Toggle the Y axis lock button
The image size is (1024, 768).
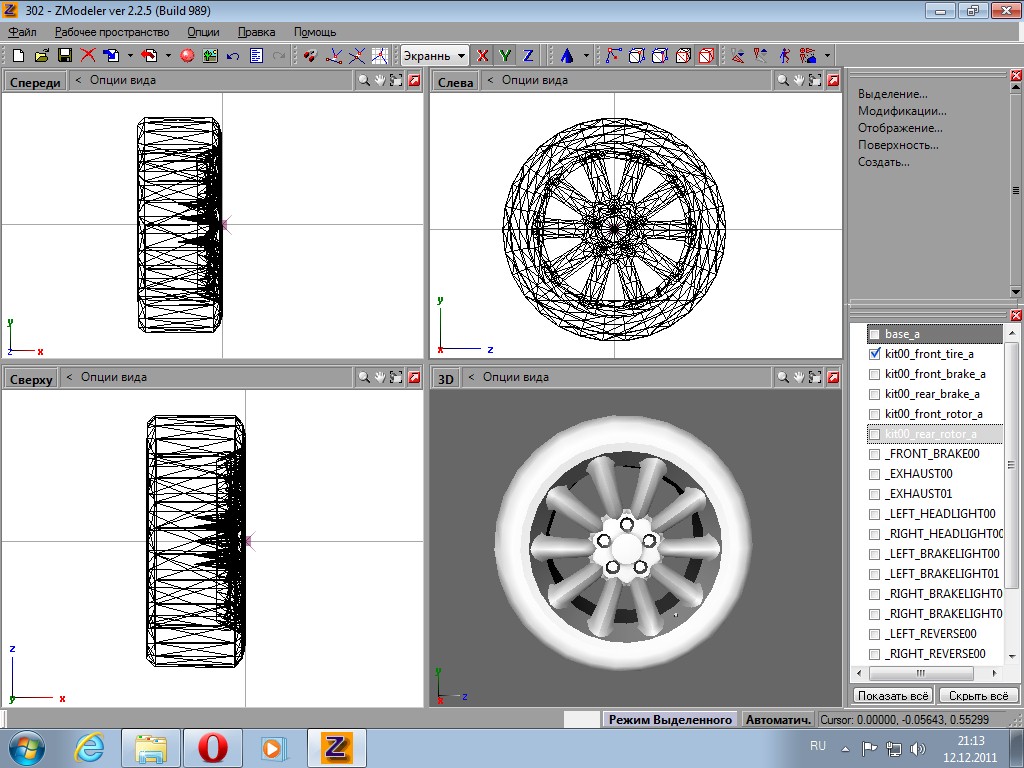click(x=505, y=56)
